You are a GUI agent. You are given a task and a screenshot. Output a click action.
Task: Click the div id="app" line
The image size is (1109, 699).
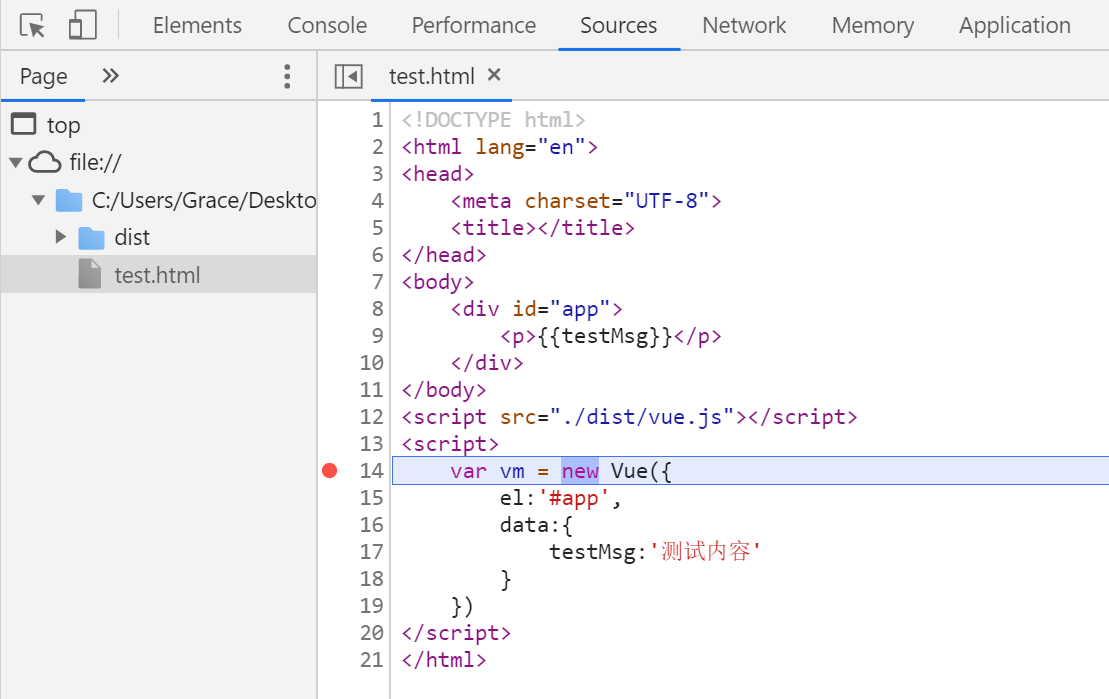(537, 309)
